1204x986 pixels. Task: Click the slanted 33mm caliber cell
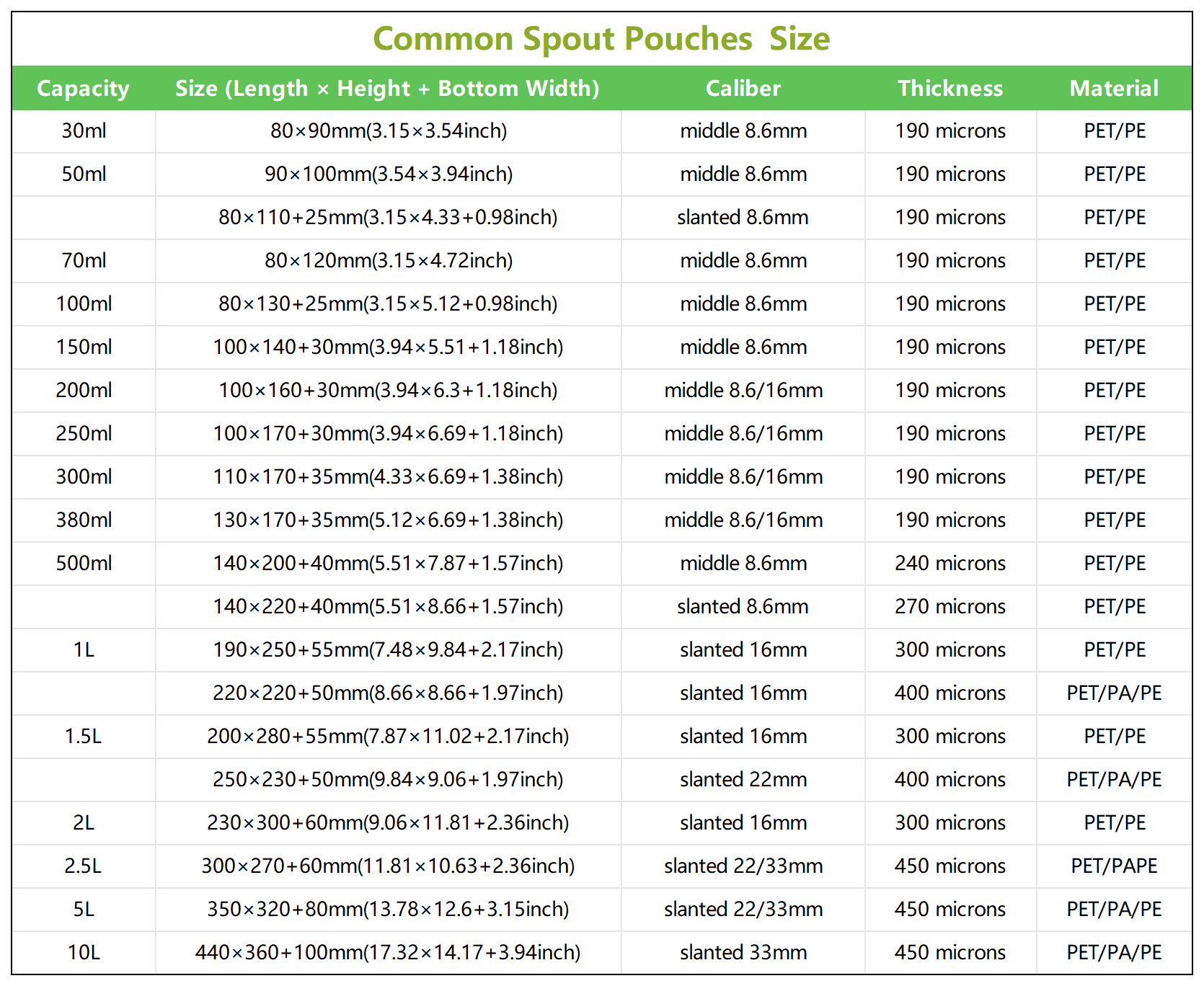click(743, 953)
